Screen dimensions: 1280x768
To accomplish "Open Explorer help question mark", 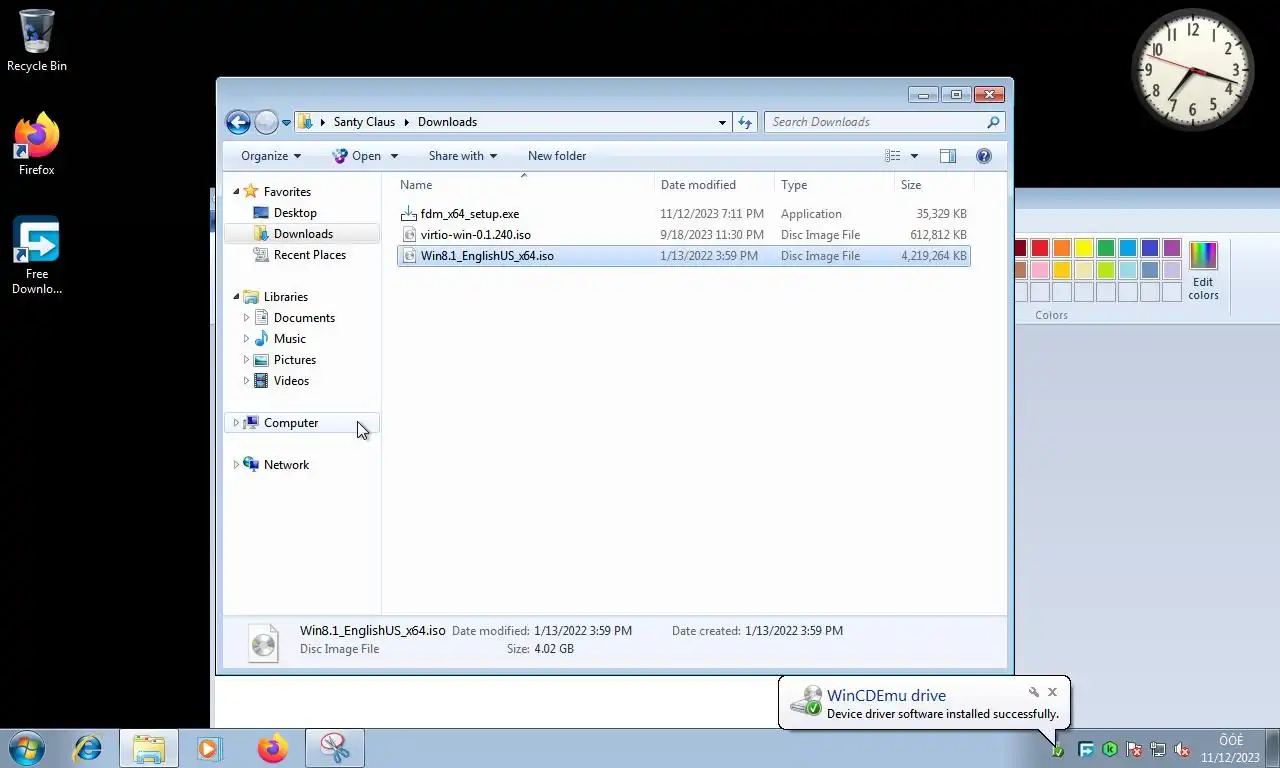I will point(983,156).
